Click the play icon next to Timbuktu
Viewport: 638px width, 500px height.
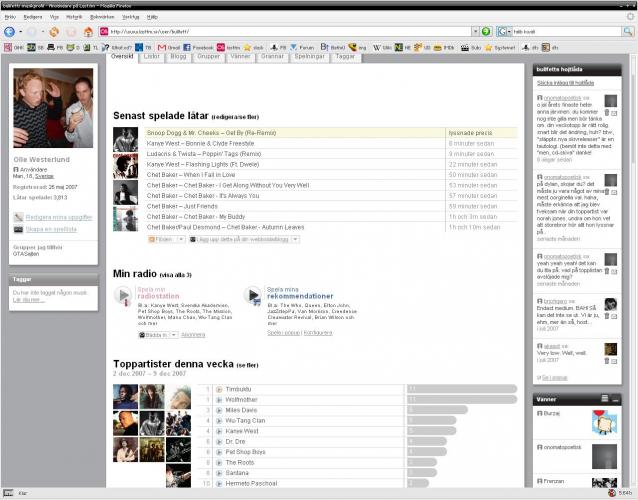[x=219, y=388]
